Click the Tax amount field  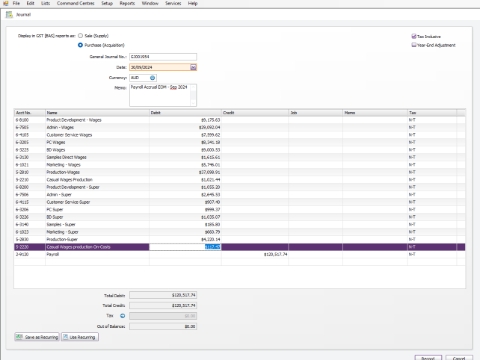pyautogui.click(x=163, y=316)
